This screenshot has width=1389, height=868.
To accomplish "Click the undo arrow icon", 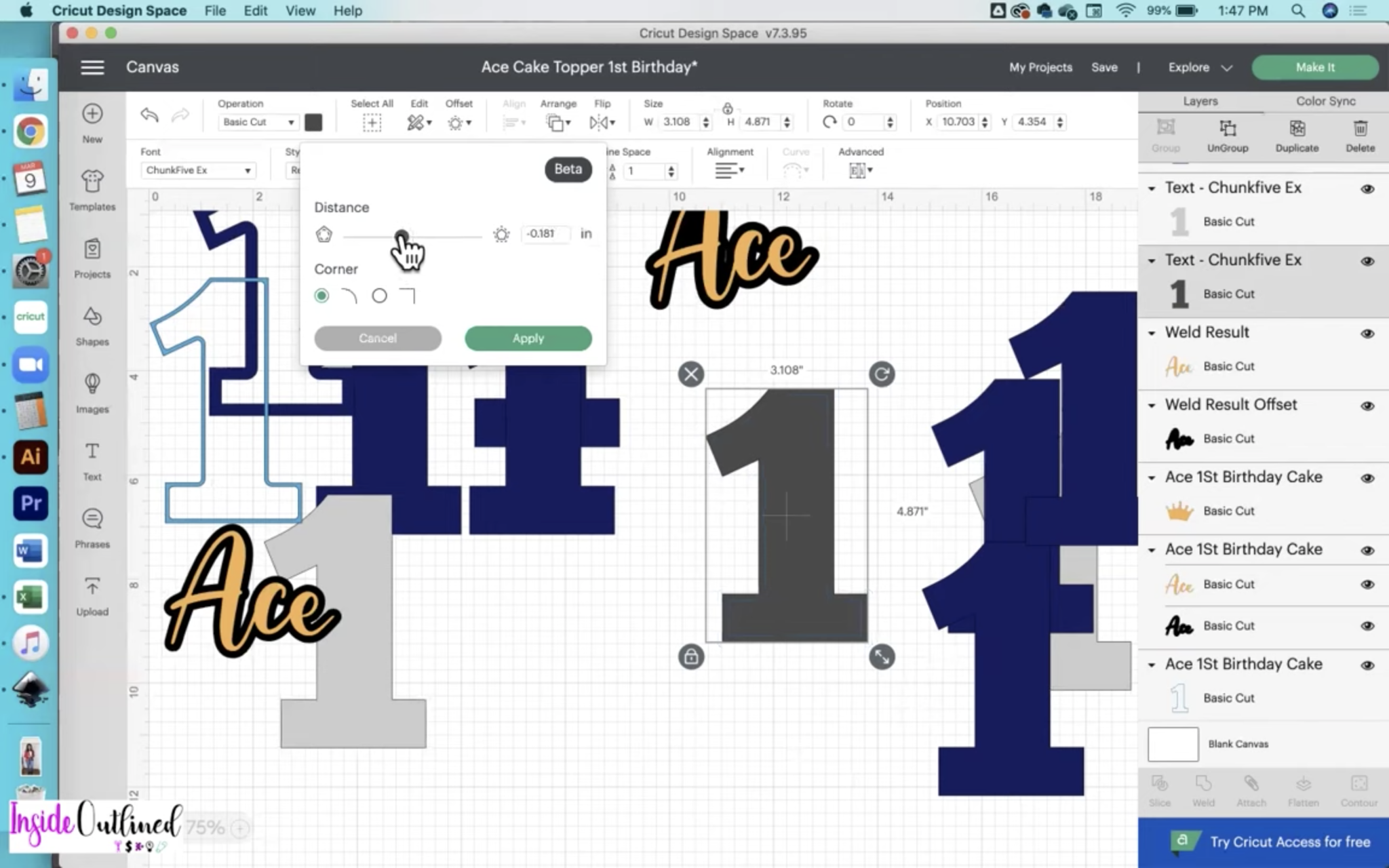I will (149, 115).
